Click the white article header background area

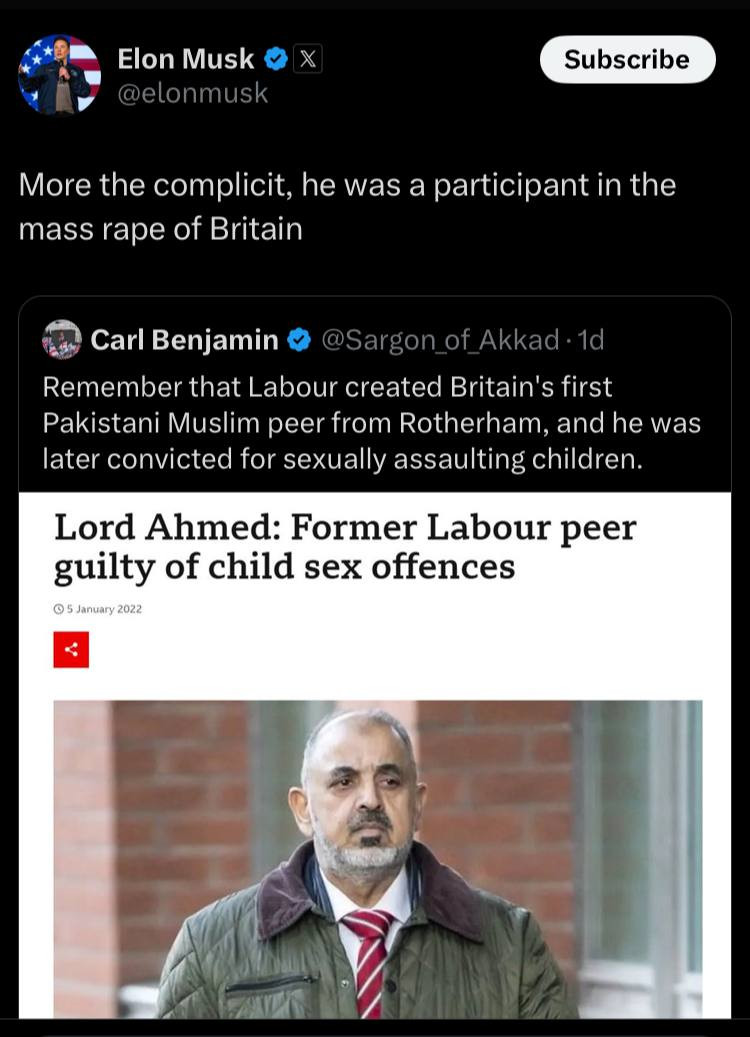[x=450, y=640]
